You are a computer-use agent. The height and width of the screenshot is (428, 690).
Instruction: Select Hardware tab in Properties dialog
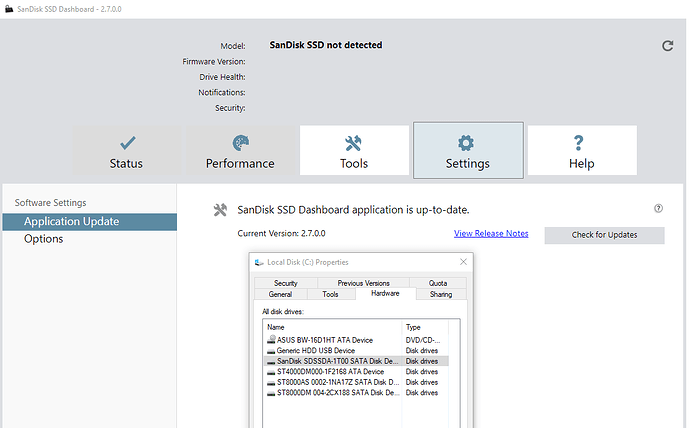tap(385, 293)
